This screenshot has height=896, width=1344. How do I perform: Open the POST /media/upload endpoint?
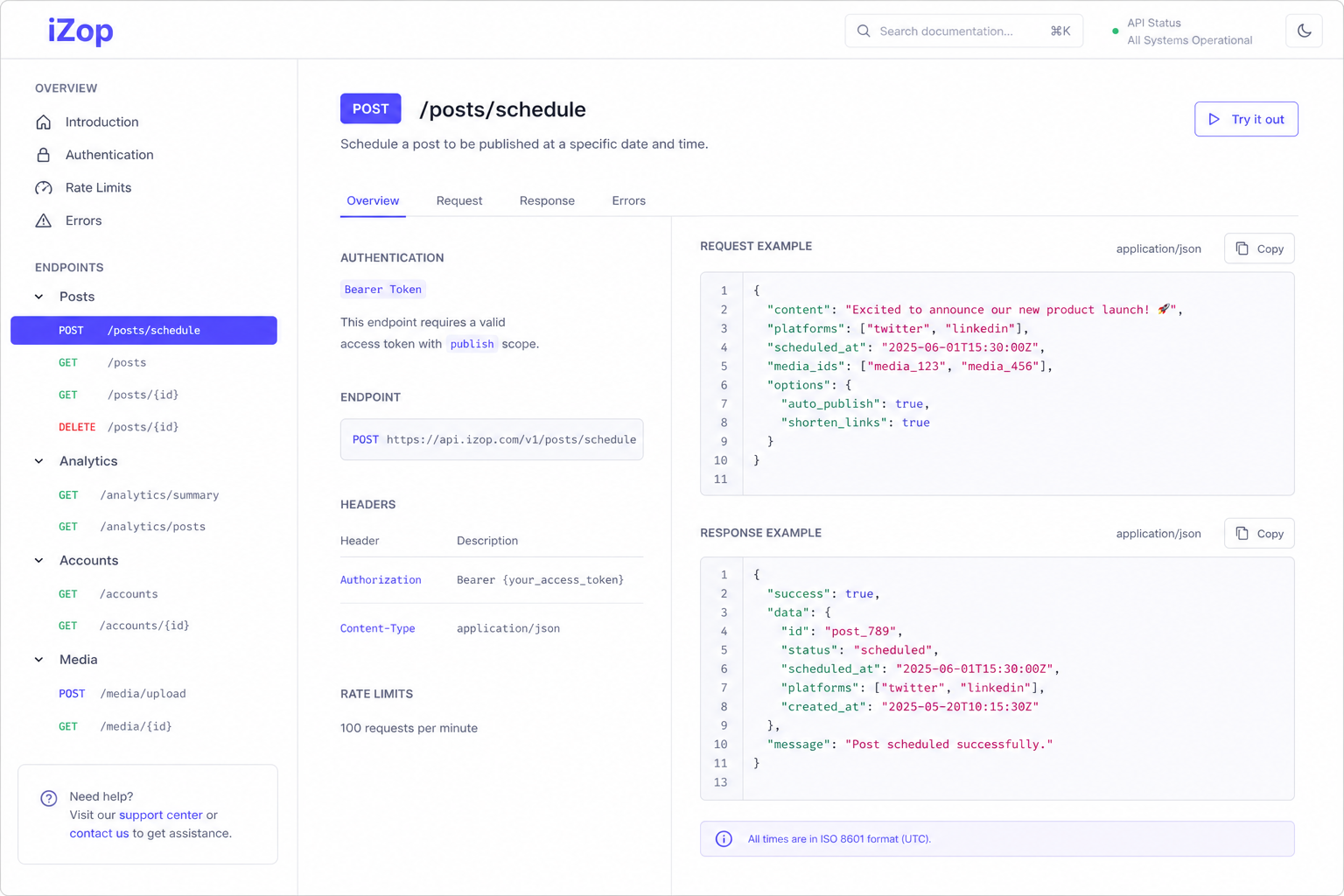(143, 694)
